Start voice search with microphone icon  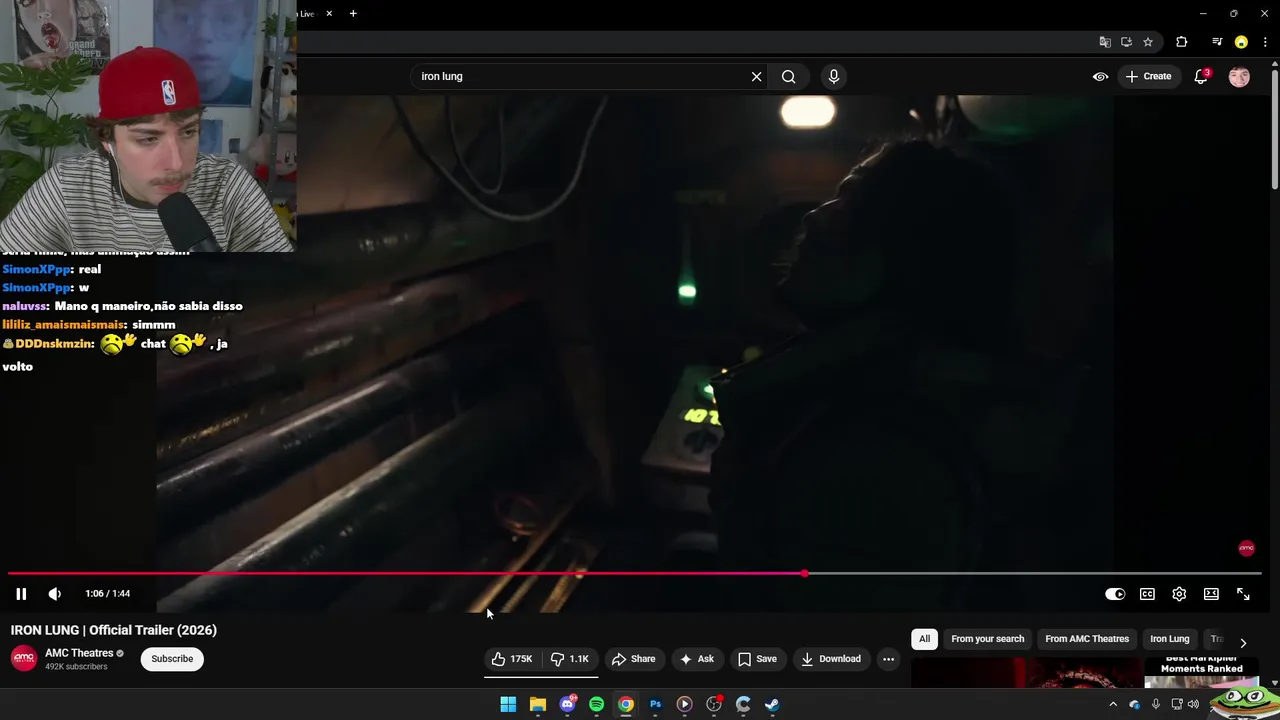(x=834, y=76)
